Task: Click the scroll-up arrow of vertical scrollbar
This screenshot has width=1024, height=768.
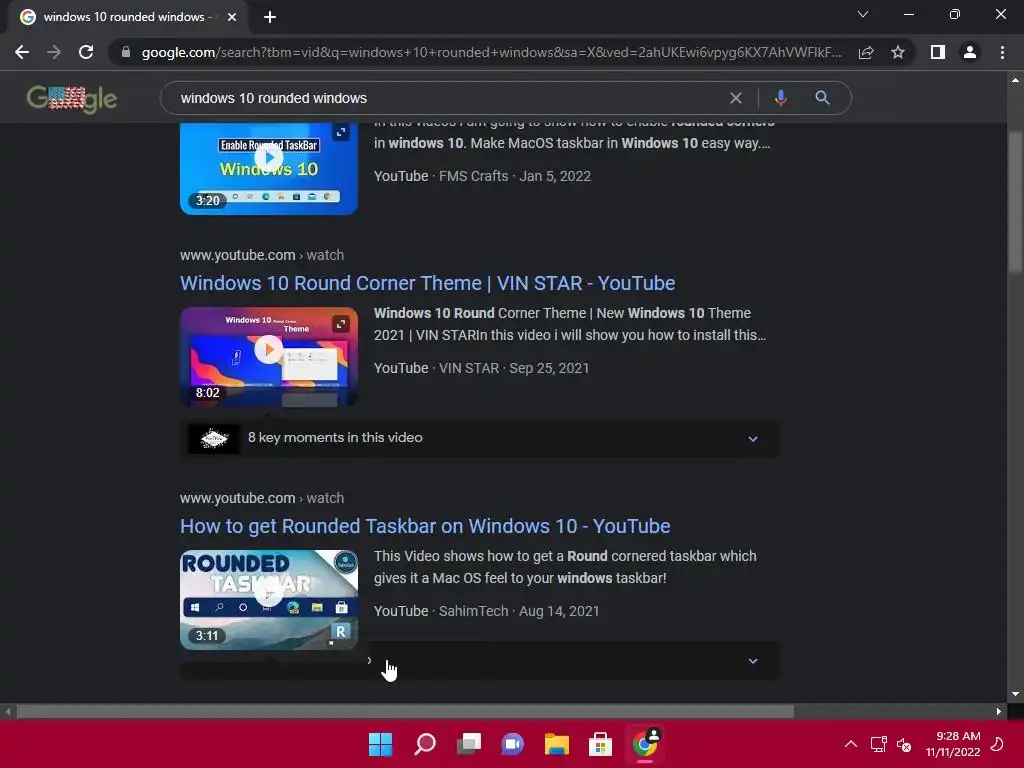Action: [x=1015, y=80]
